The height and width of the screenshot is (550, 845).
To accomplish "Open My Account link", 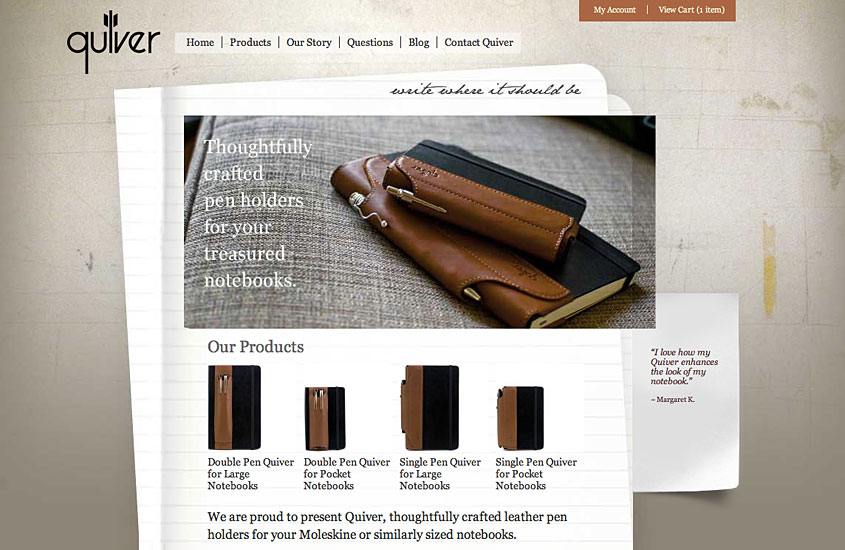I will coord(614,10).
